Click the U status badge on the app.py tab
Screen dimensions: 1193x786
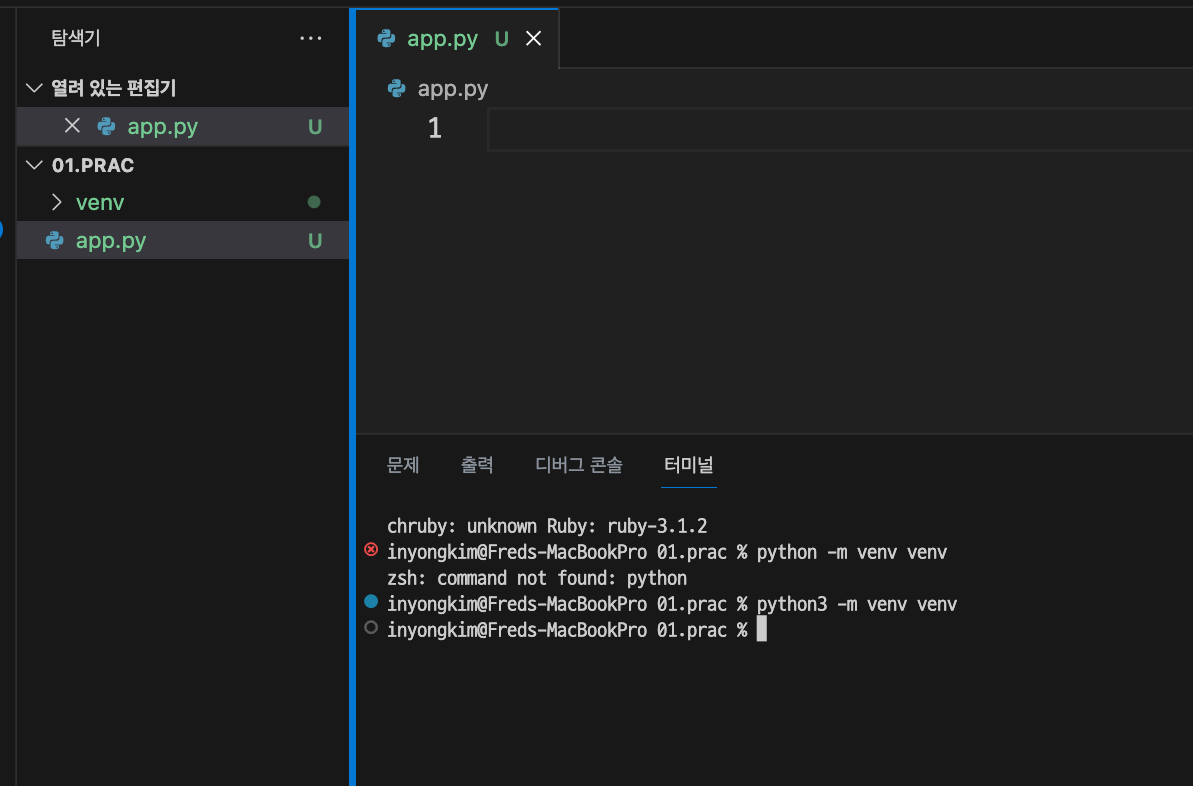click(x=501, y=39)
